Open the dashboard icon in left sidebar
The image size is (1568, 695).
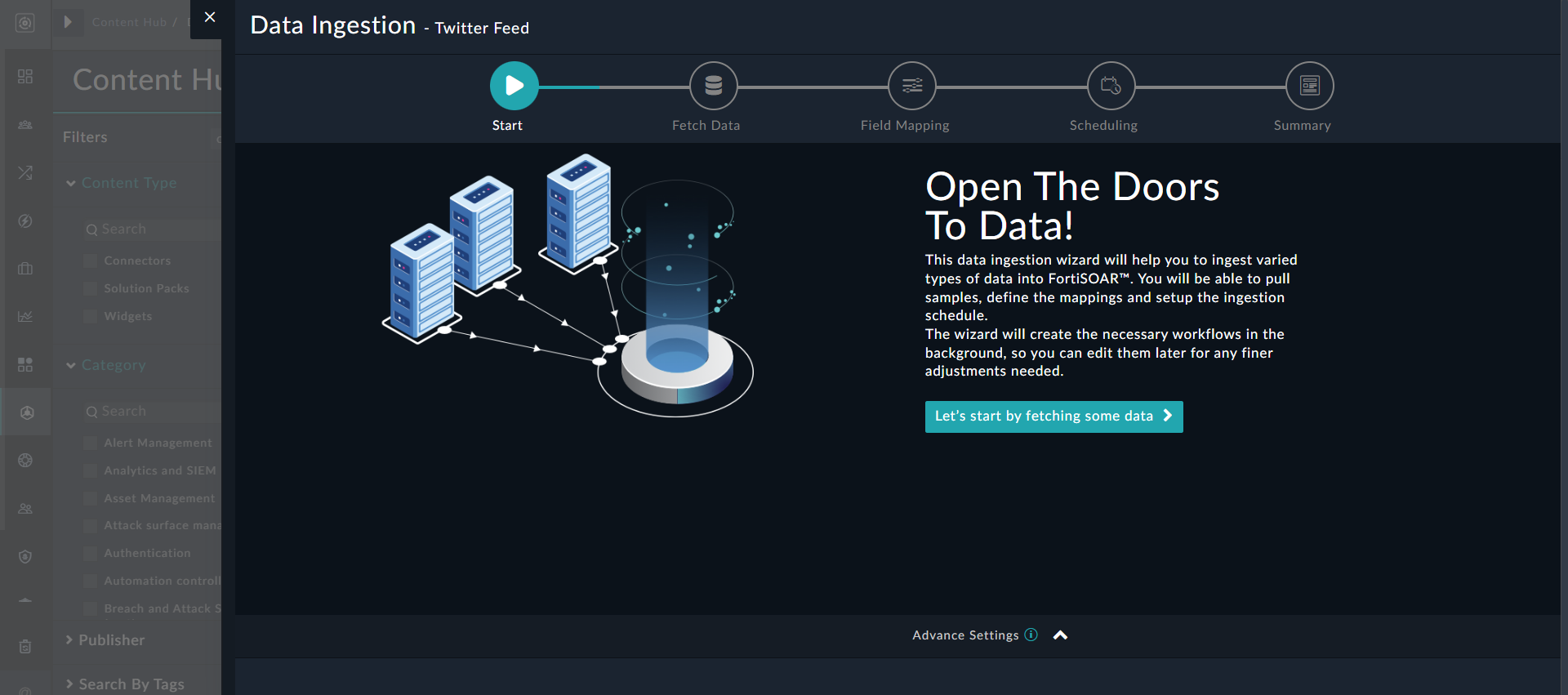tap(25, 76)
